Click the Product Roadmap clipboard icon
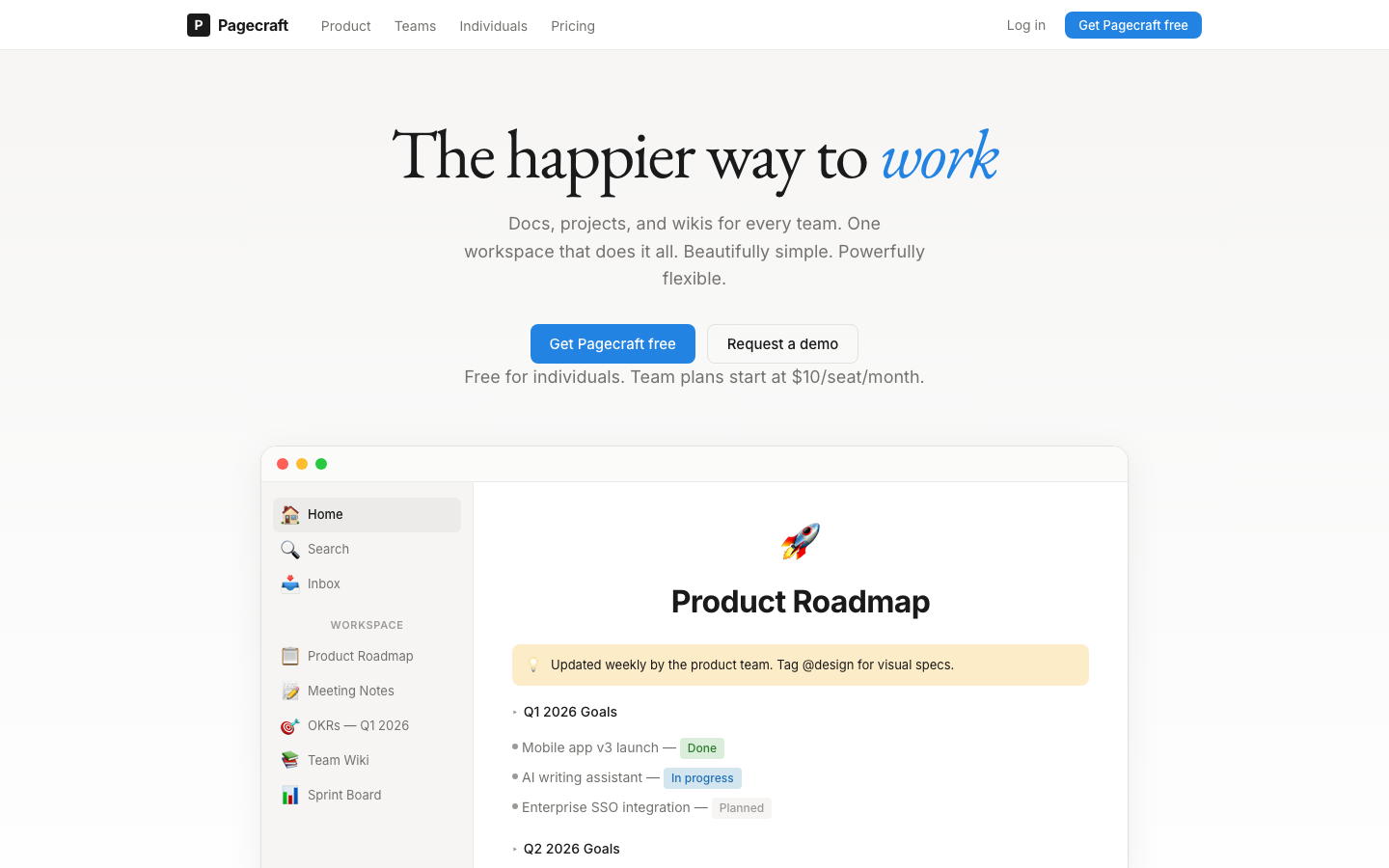The width and height of the screenshot is (1389, 868). (290, 657)
